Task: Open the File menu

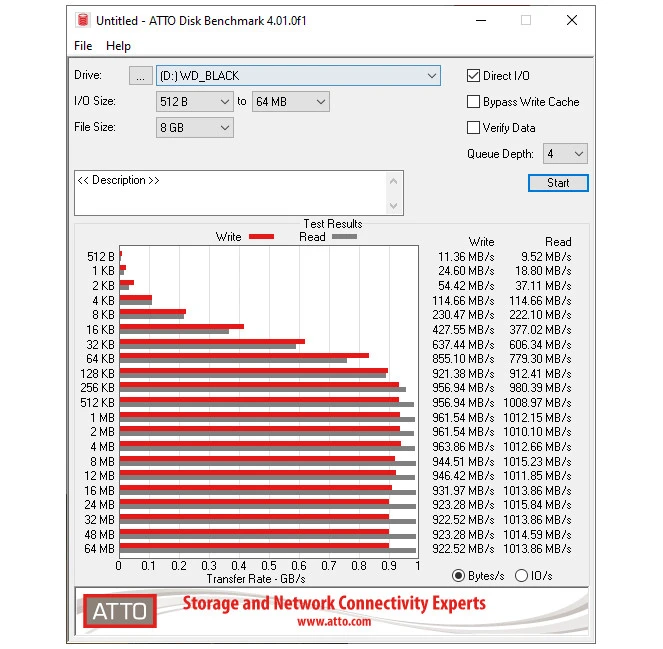Action: 83,46
